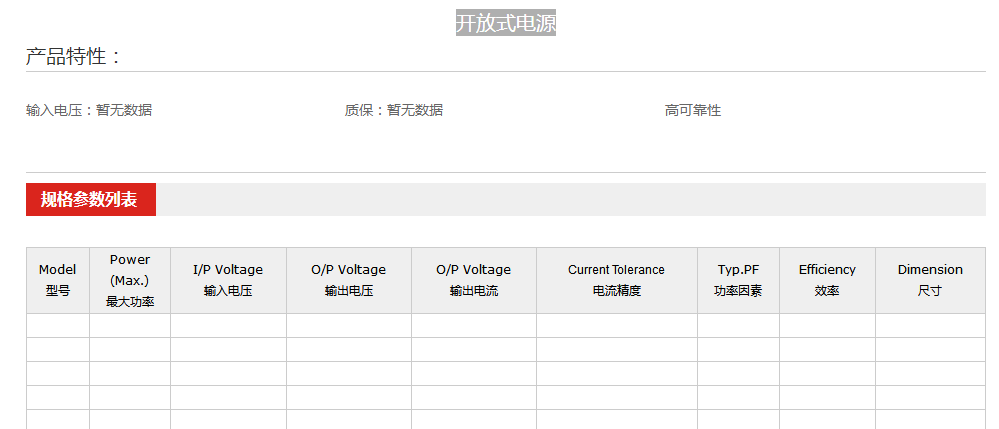999x429 pixels.
Task: Click the Current Tolerance 电流精度 column header
Action: click(616, 280)
